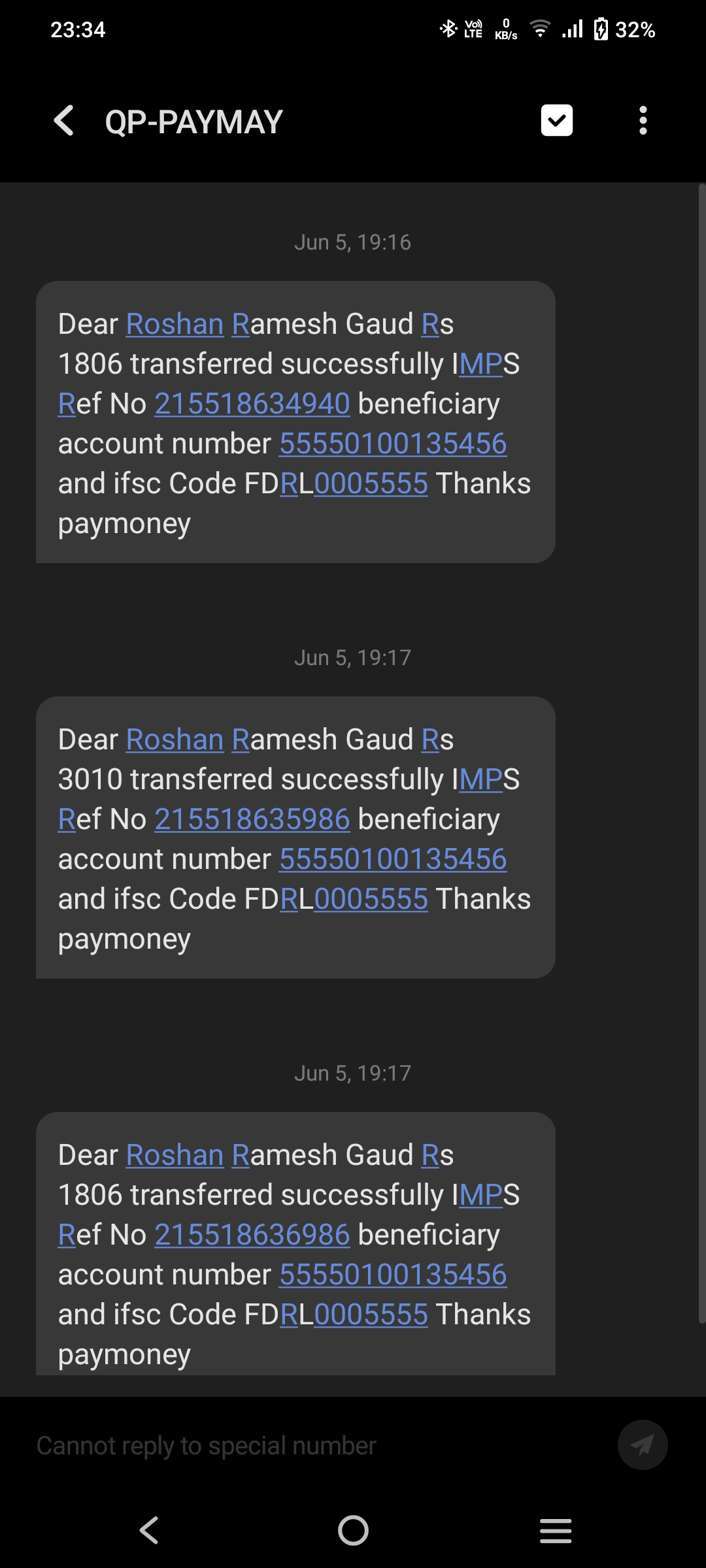Viewport: 706px width, 1568px height.
Task: Open reference number link 215518636986
Action: (252, 1235)
